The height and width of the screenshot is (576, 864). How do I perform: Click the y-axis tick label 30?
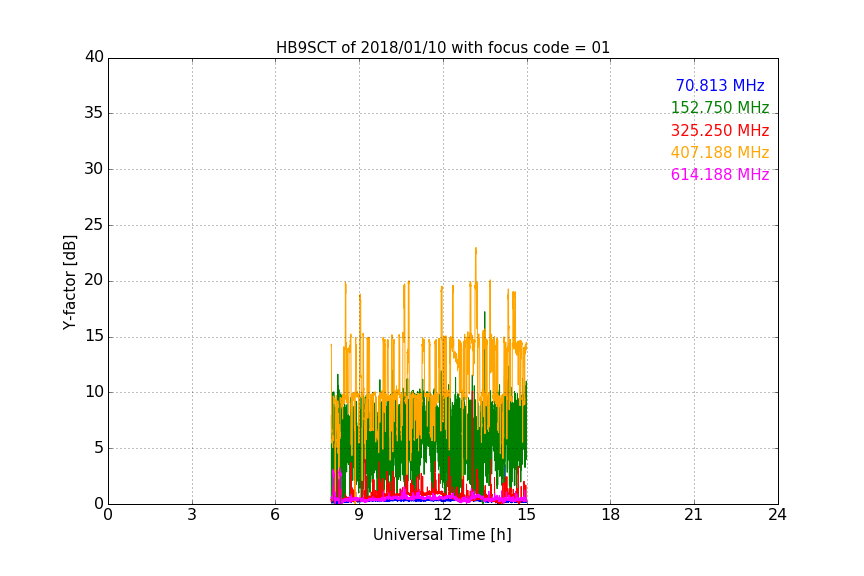[x=94, y=169]
